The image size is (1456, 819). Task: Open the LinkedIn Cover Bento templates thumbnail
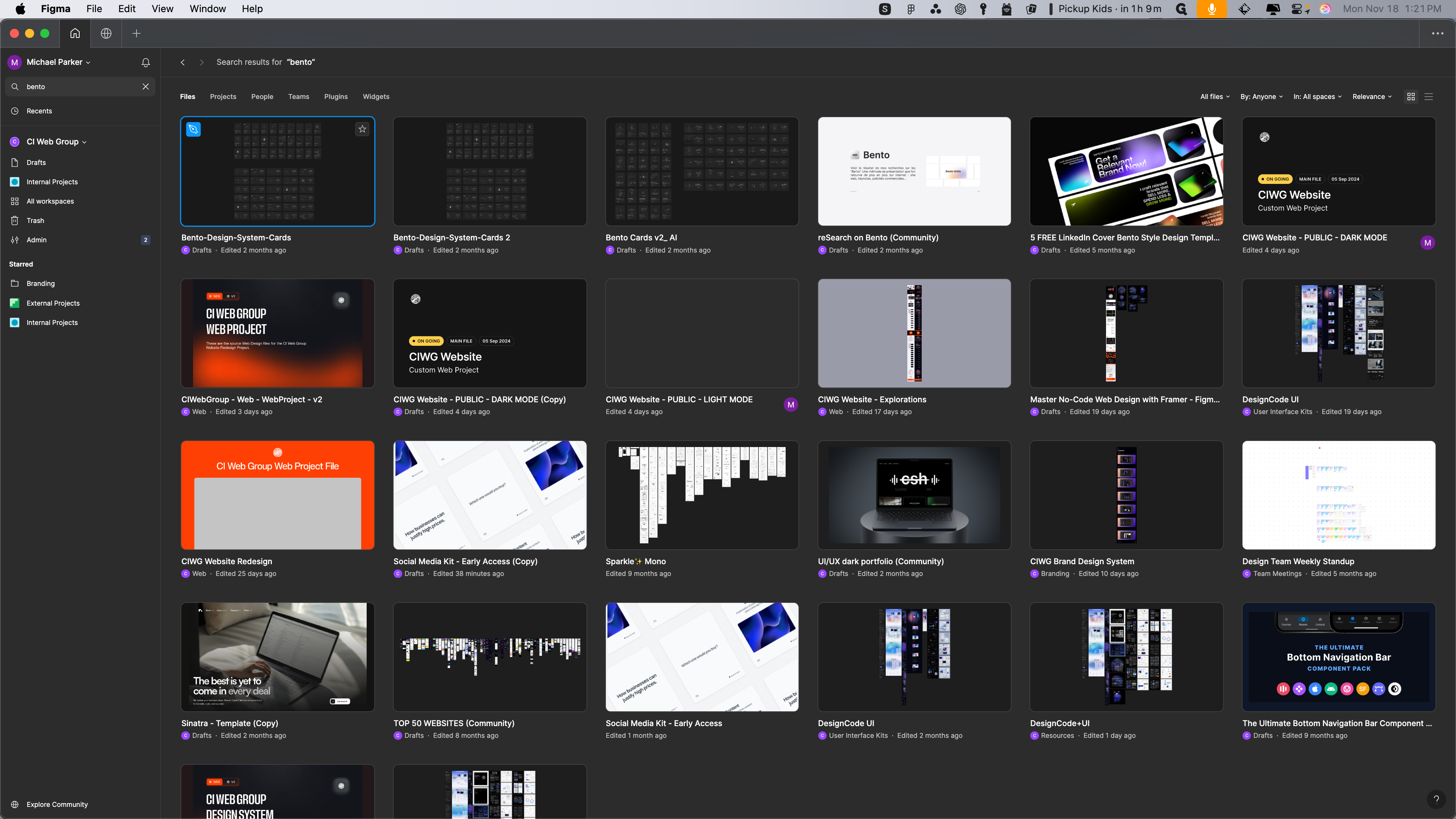(1127, 171)
